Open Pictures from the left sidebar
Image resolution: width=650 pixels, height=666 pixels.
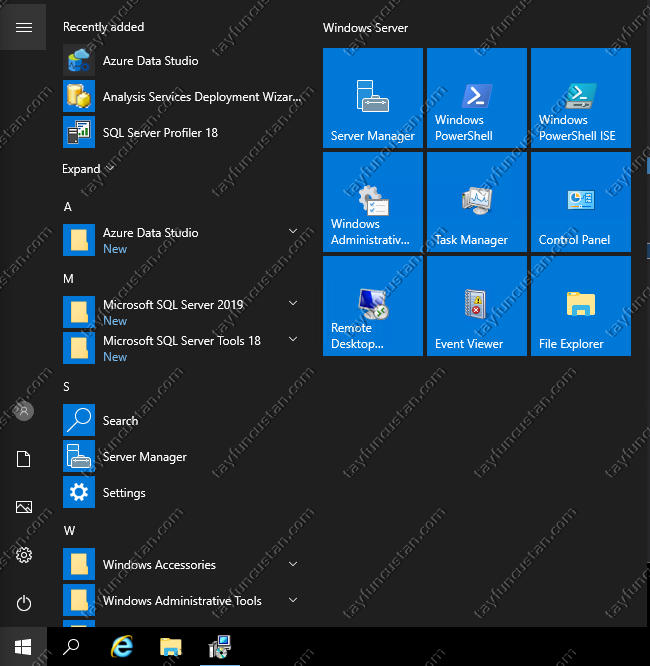pyautogui.click(x=24, y=507)
